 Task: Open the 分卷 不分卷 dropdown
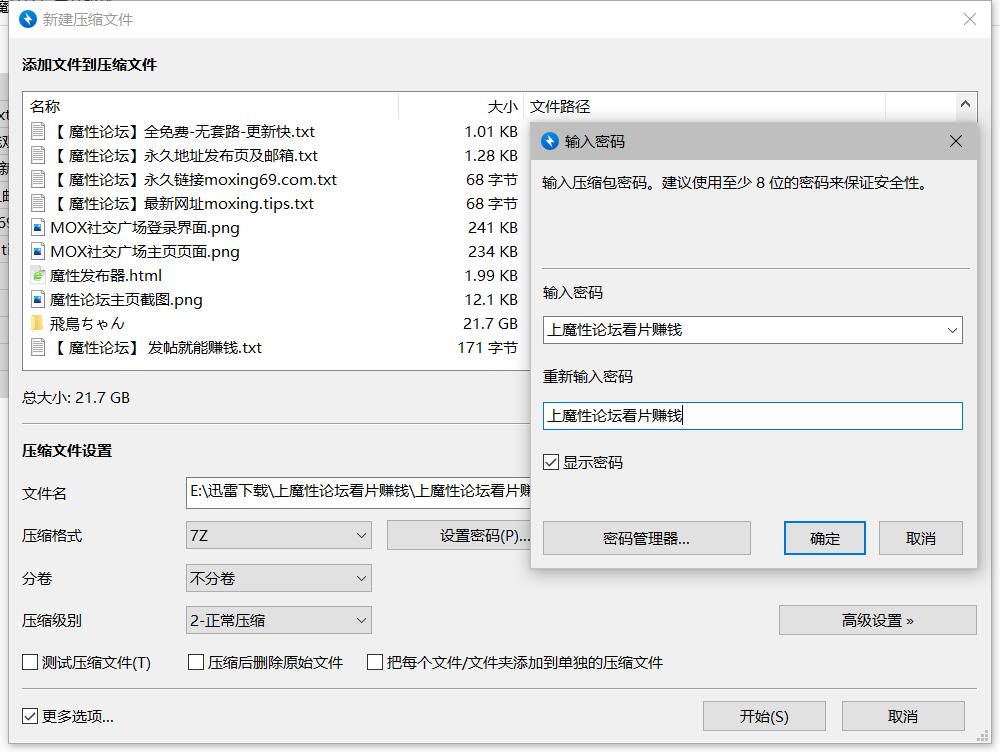click(279, 579)
